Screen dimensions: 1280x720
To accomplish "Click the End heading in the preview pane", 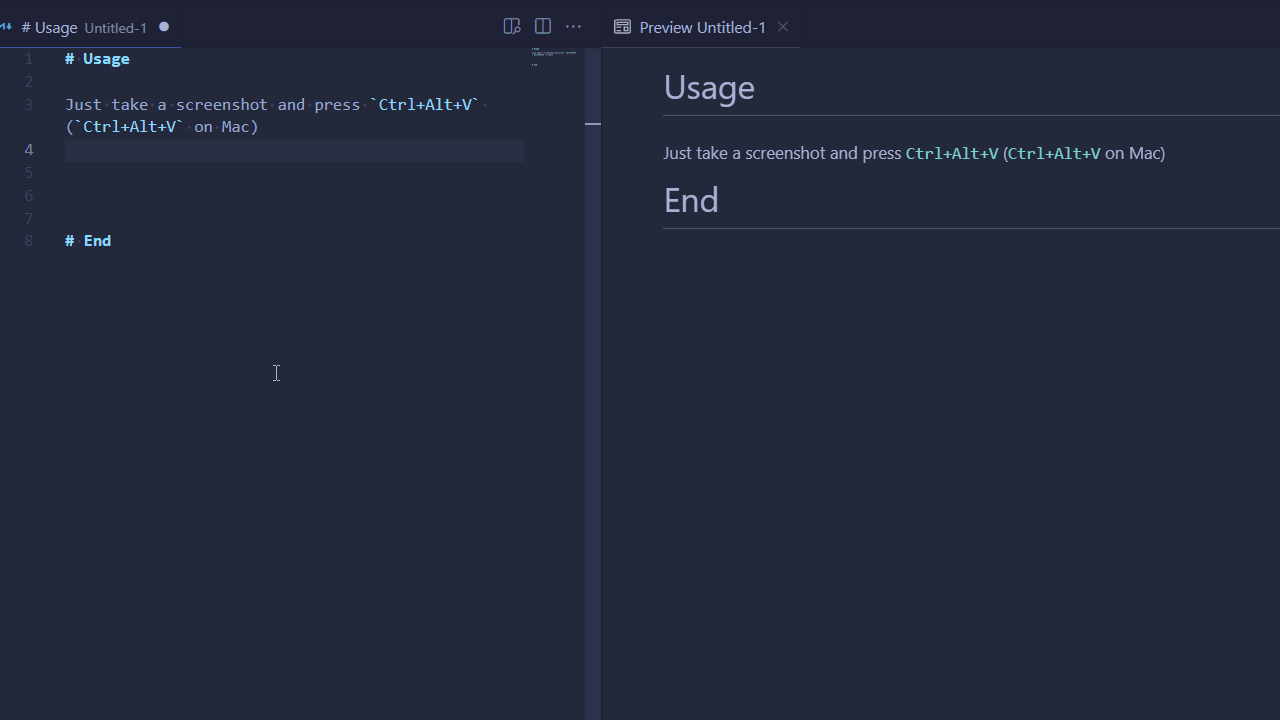I will [x=691, y=200].
